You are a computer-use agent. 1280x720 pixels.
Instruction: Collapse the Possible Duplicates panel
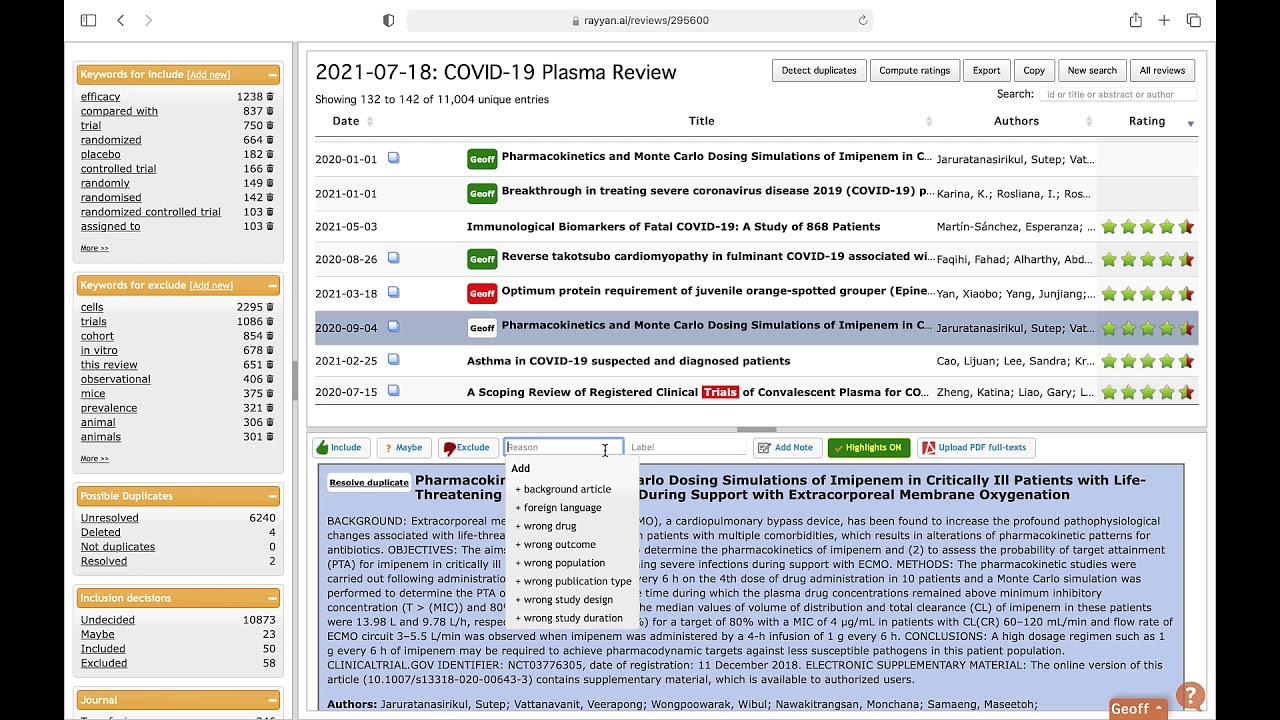click(x=272, y=496)
